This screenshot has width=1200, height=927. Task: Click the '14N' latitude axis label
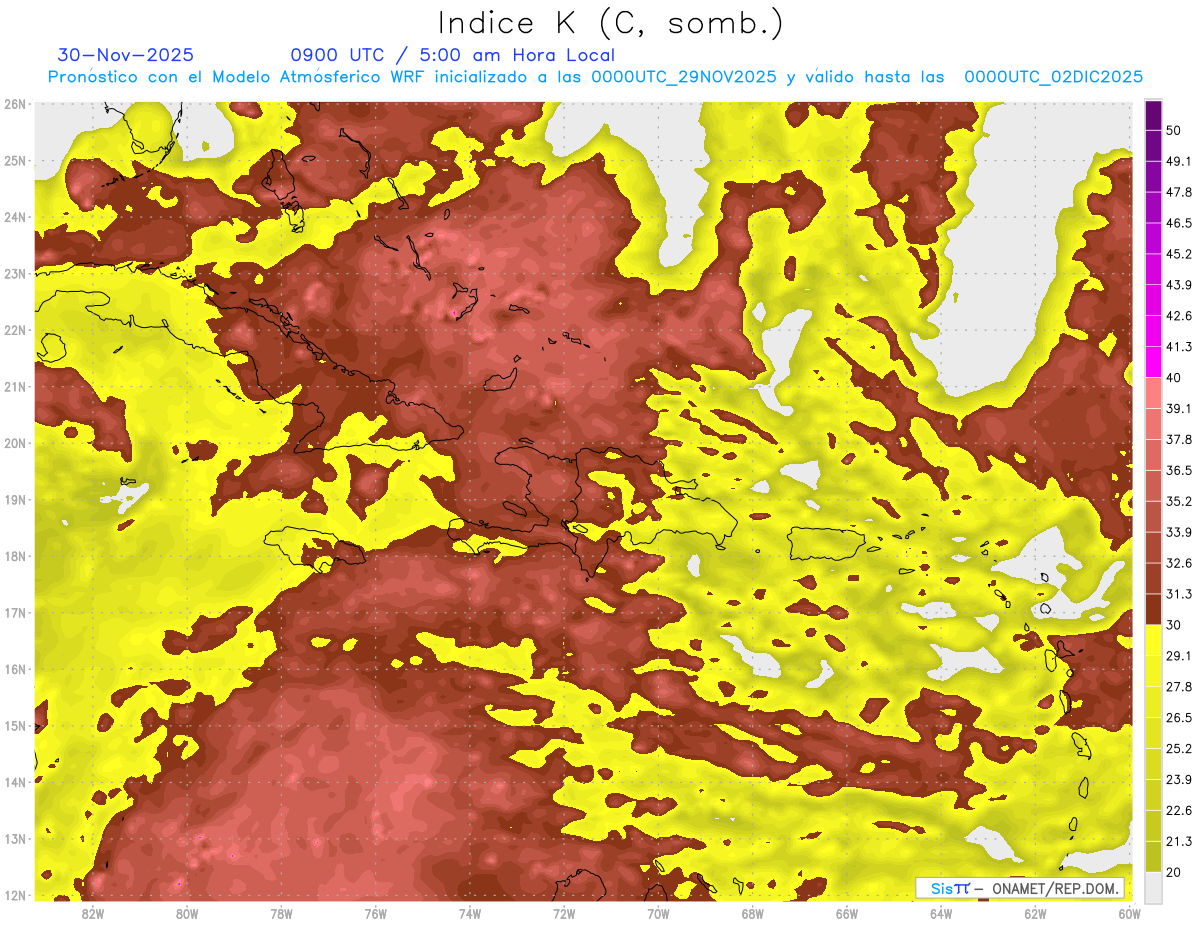point(14,782)
